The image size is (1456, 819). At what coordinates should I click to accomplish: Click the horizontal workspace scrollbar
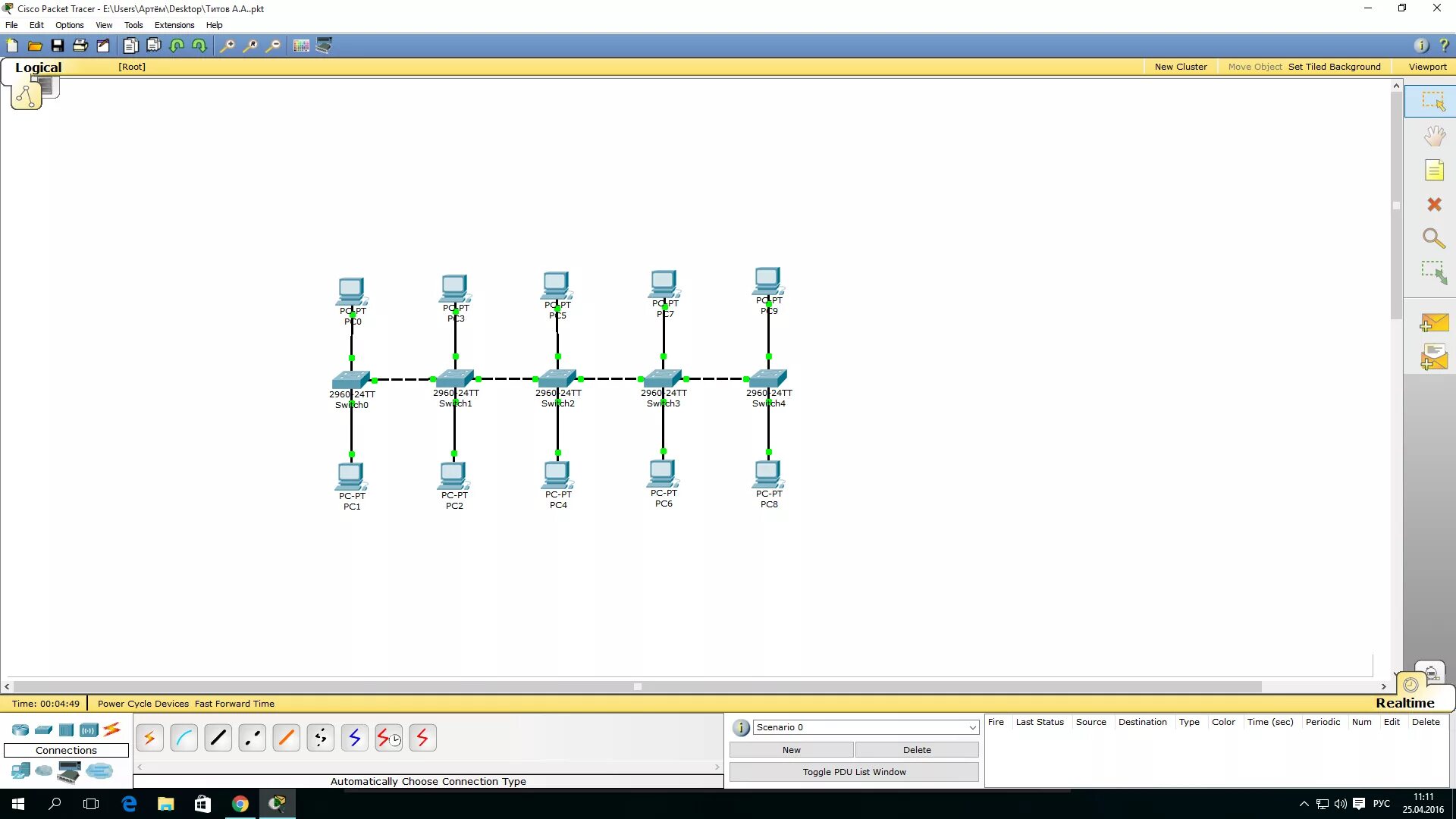click(637, 687)
